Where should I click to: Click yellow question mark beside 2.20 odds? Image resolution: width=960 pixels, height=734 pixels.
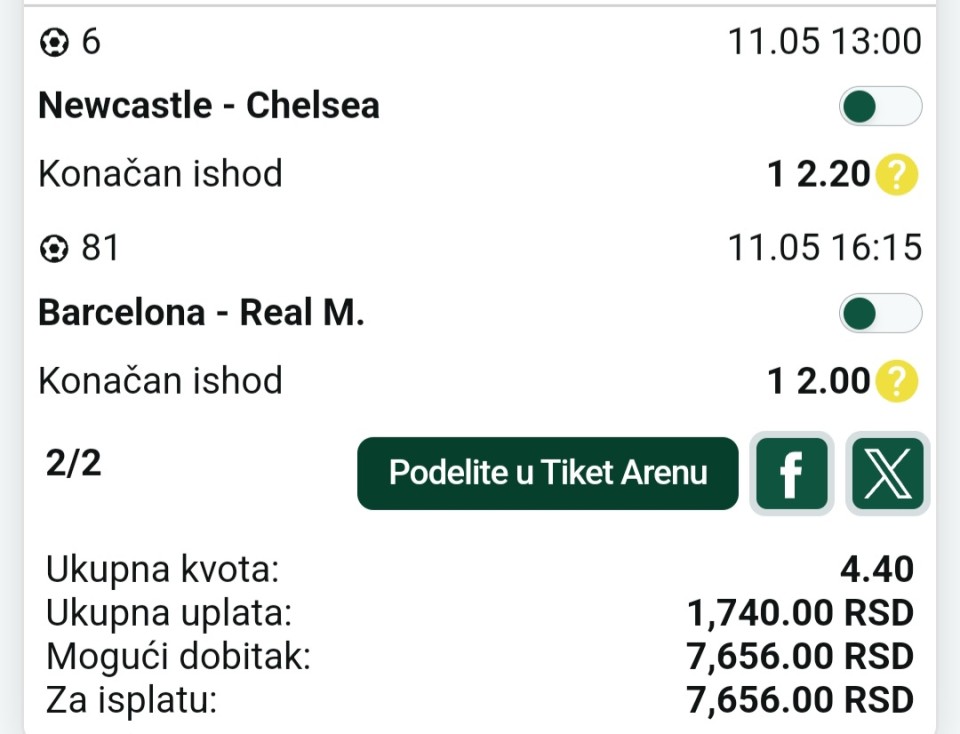[x=896, y=174]
